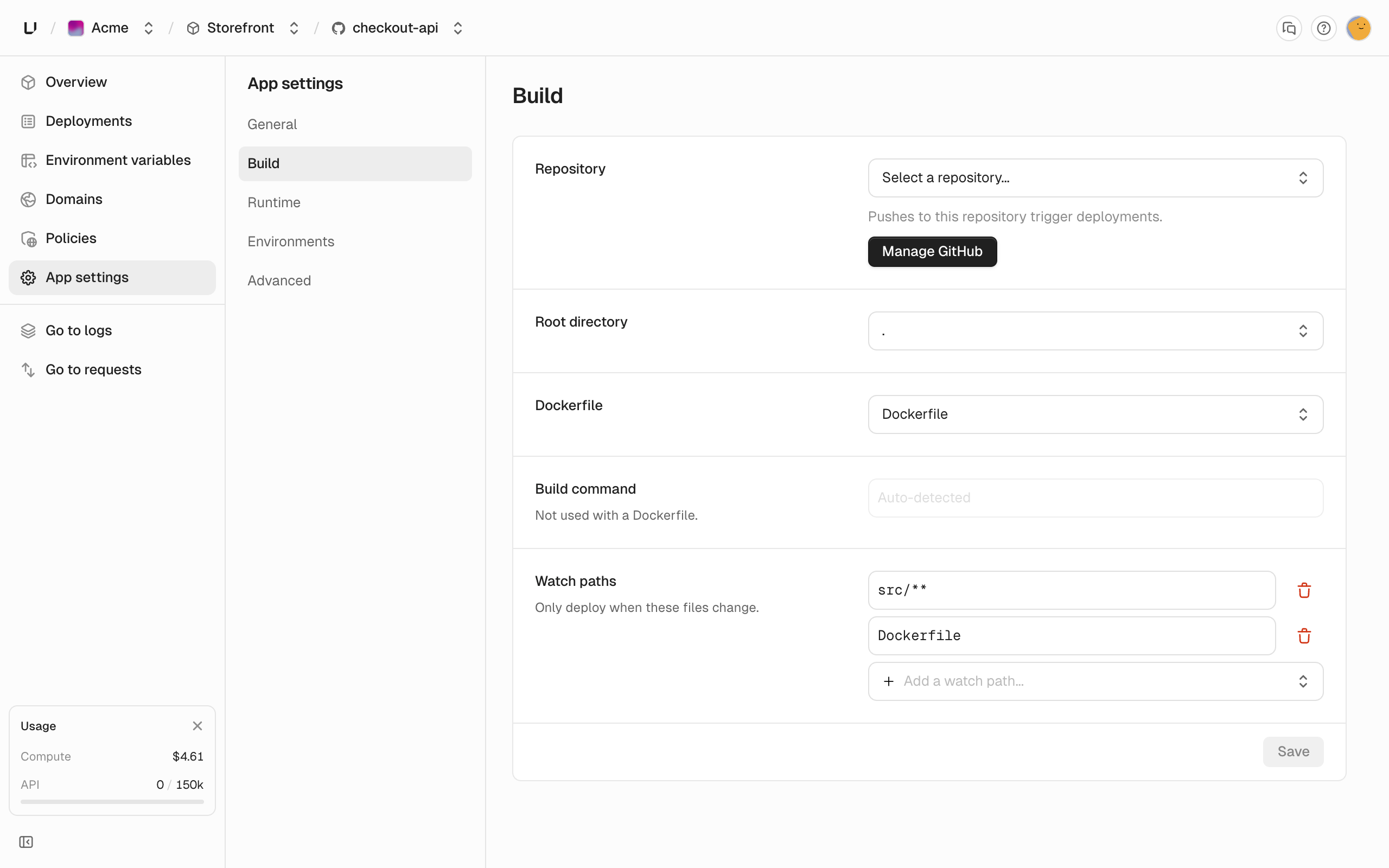
Task: Click the Compute cost $4.61 value
Action: [x=188, y=757]
